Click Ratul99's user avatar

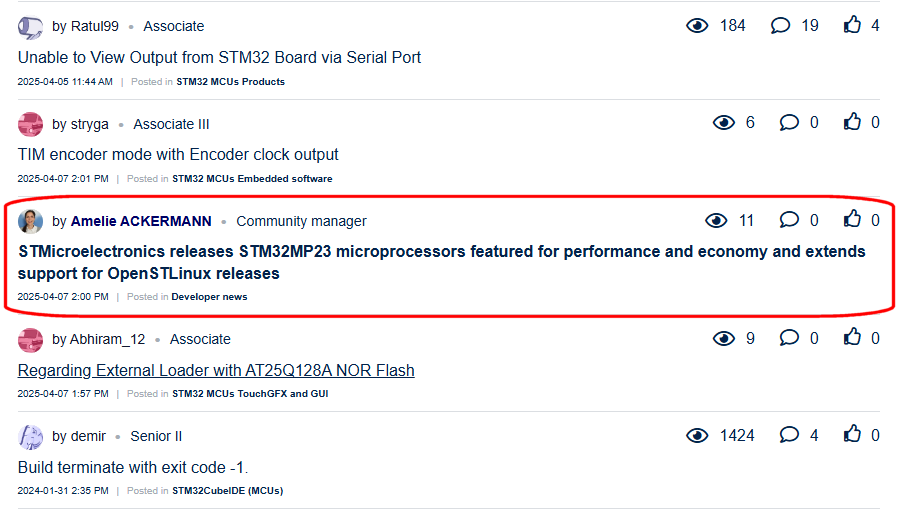pyautogui.click(x=30, y=26)
